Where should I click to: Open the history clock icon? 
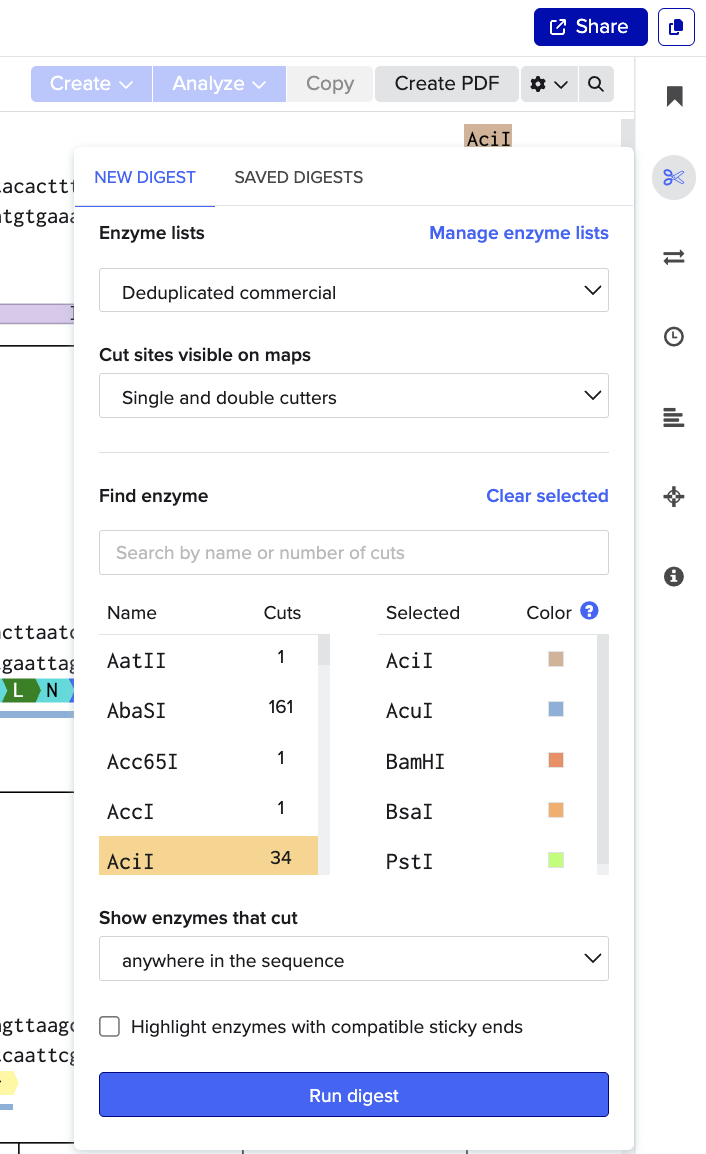(674, 338)
